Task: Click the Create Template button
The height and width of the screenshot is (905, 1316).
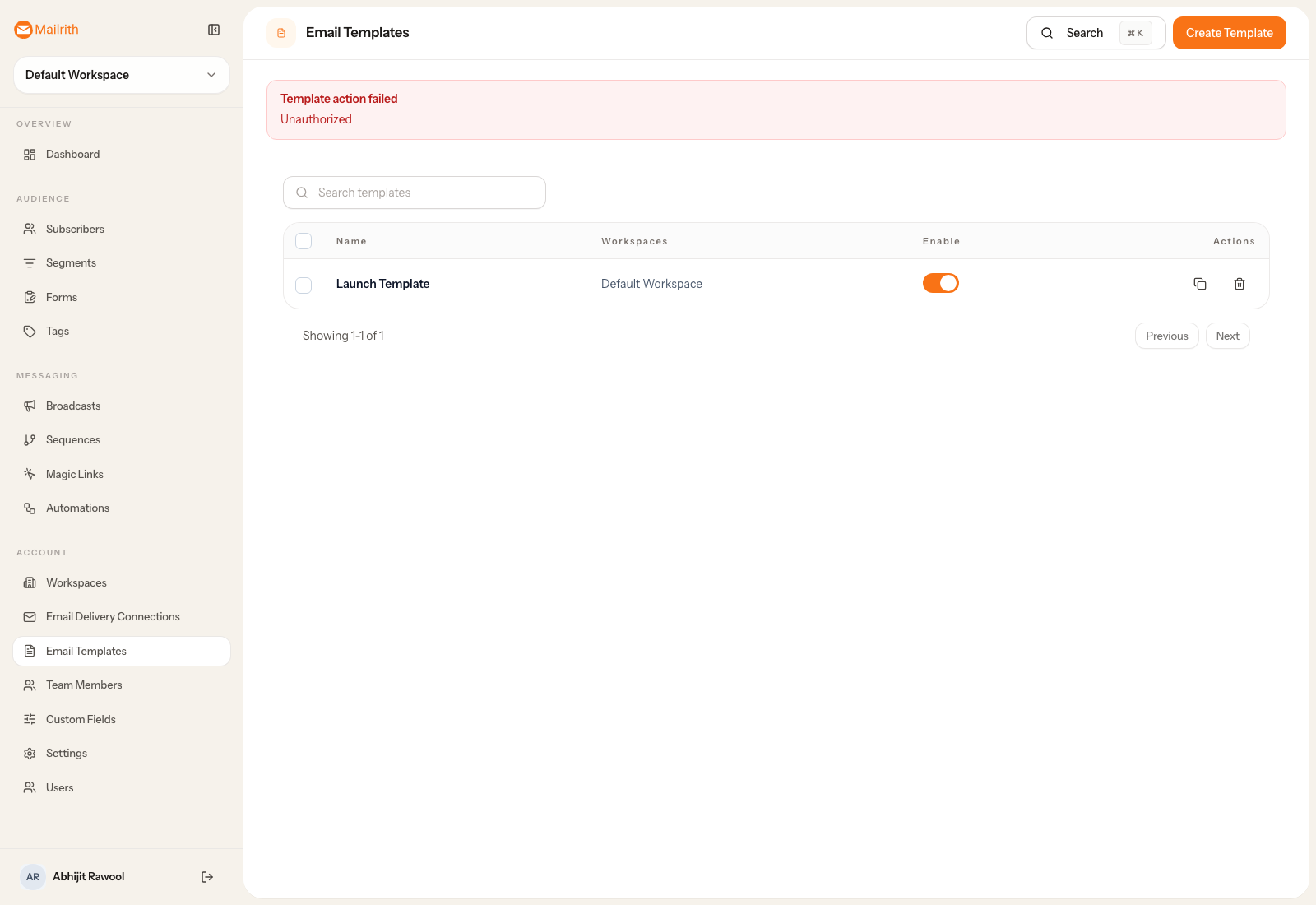Action: (x=1229, y=33)
